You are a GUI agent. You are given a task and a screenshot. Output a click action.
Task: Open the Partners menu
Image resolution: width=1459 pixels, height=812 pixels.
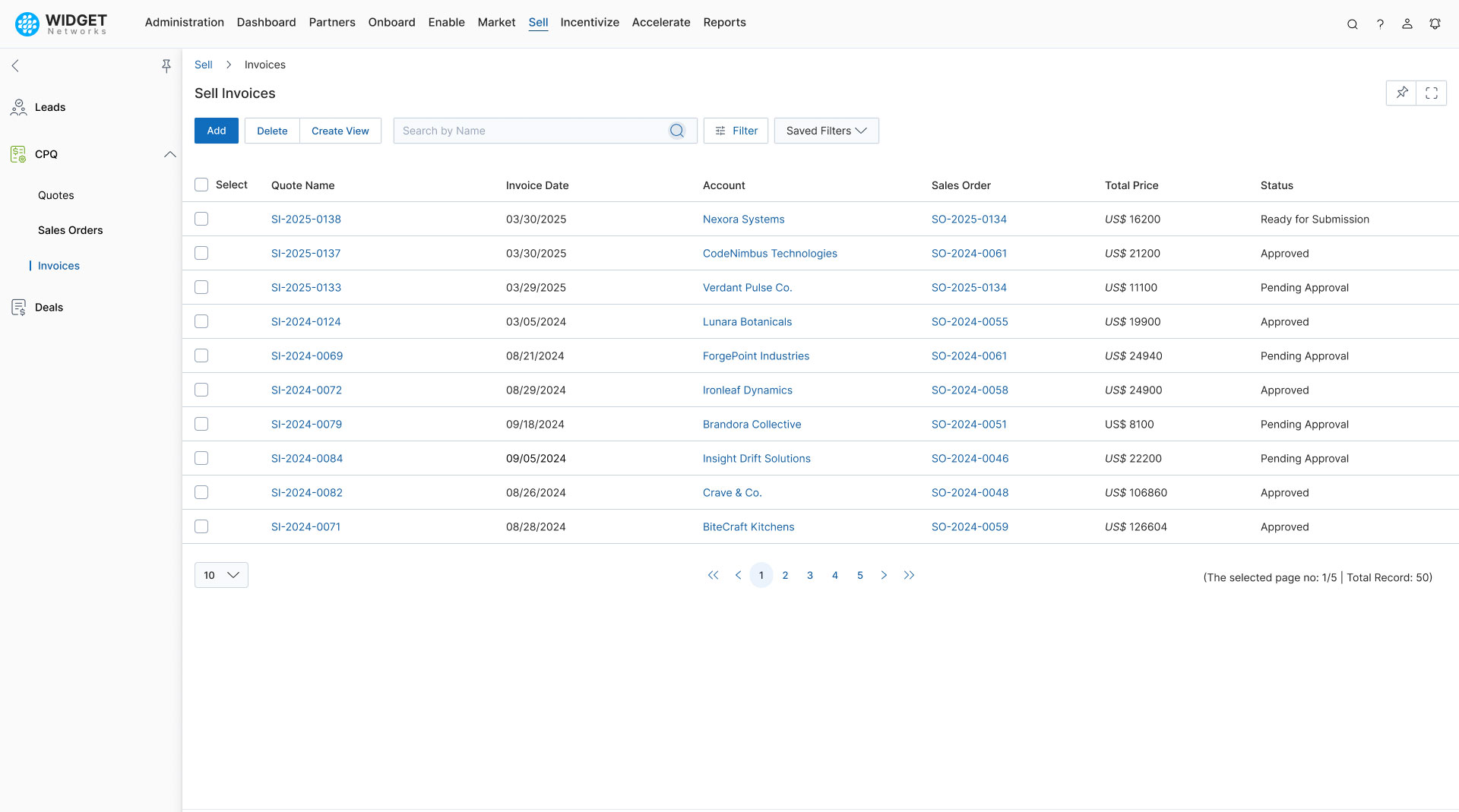(332, 23)
